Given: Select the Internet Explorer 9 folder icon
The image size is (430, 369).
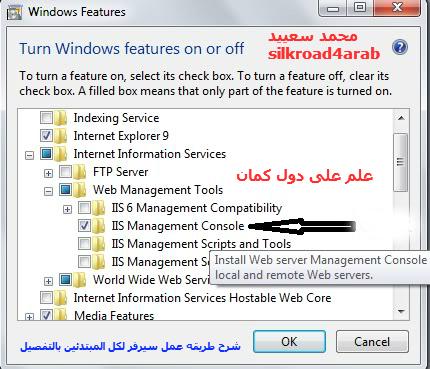Looking at the screenshot, I should point(61,136).
